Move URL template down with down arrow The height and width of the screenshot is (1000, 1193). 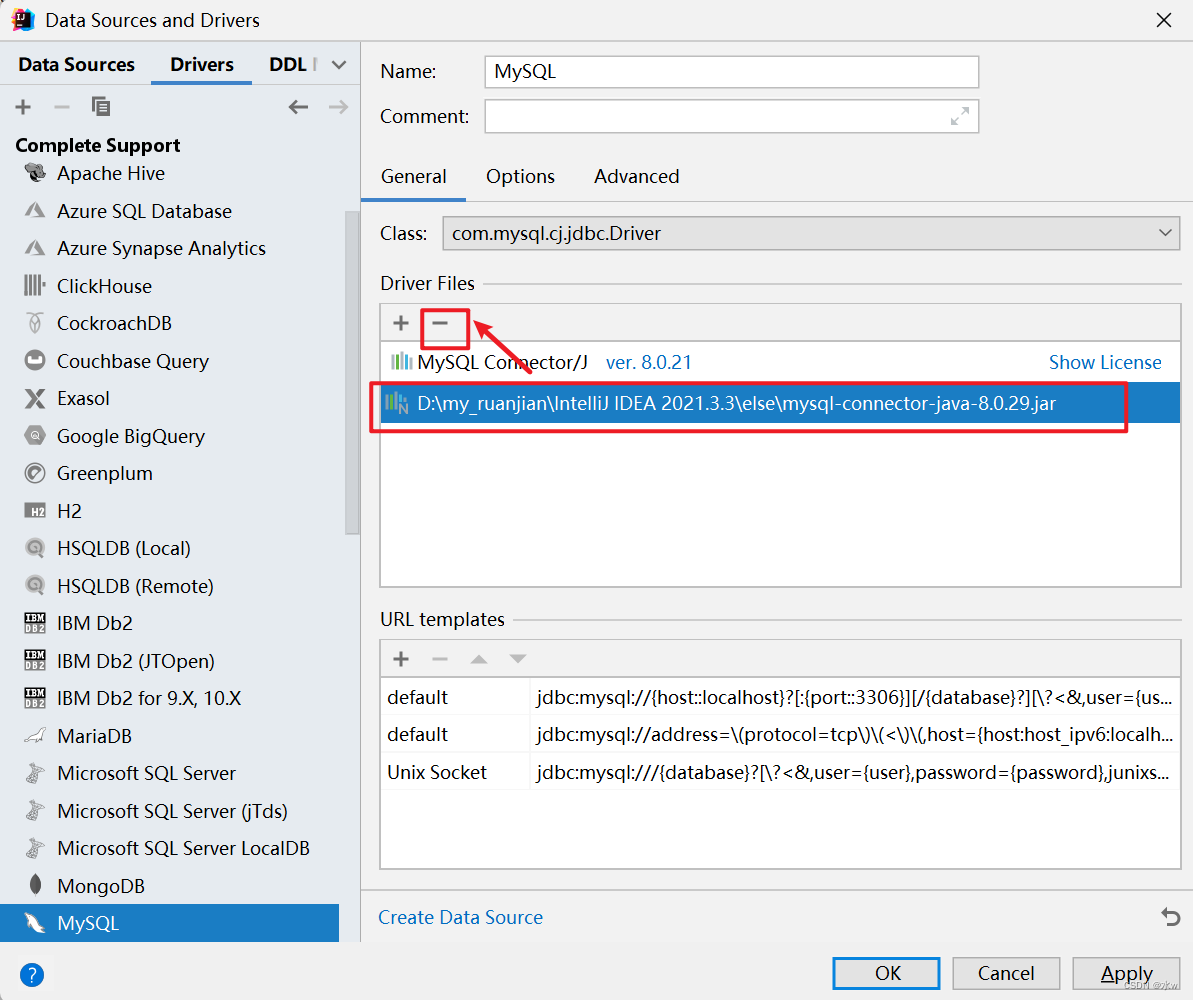(517, 658)
